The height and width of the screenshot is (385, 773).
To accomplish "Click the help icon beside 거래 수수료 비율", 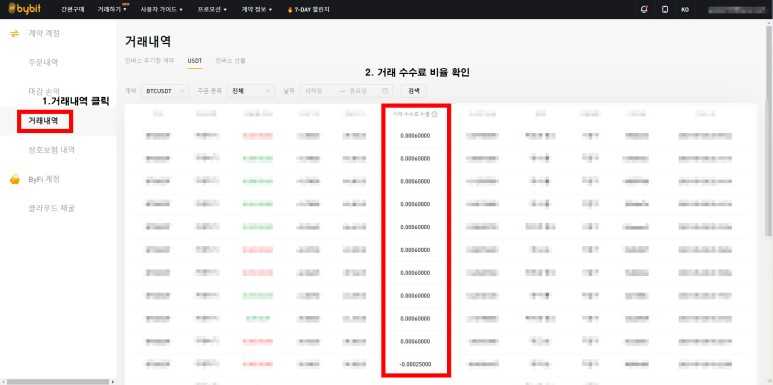I will pos(434,114).
